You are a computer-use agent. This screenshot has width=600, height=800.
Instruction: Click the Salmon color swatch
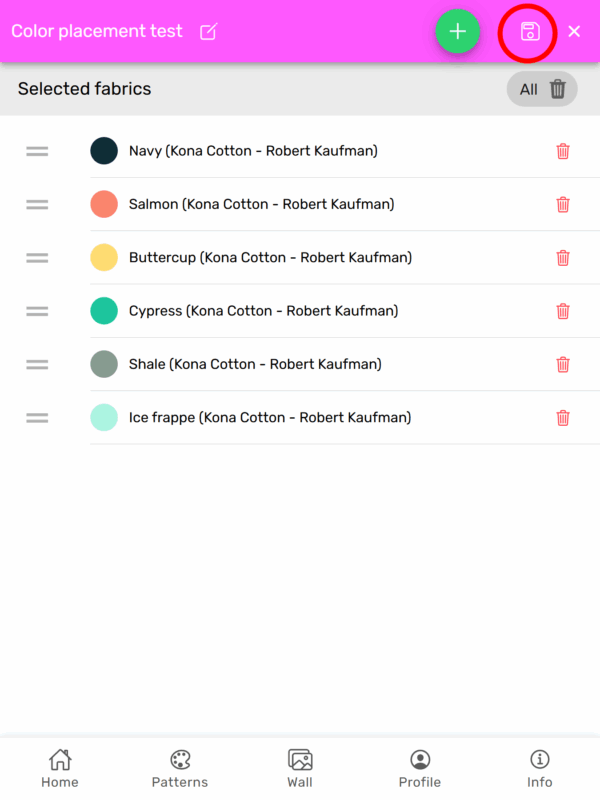(x=104, y=204)
